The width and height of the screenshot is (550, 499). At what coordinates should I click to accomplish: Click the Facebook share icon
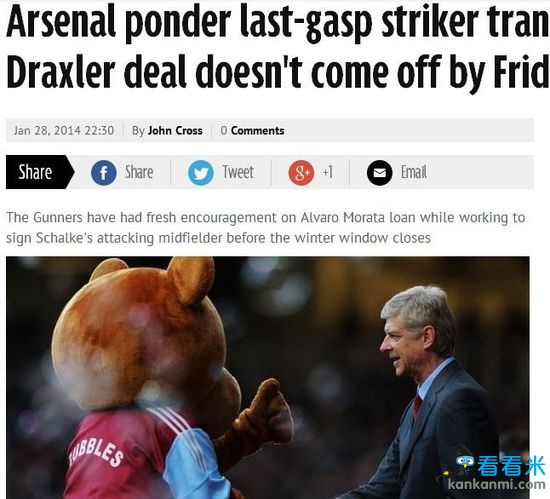click(104, 173)
